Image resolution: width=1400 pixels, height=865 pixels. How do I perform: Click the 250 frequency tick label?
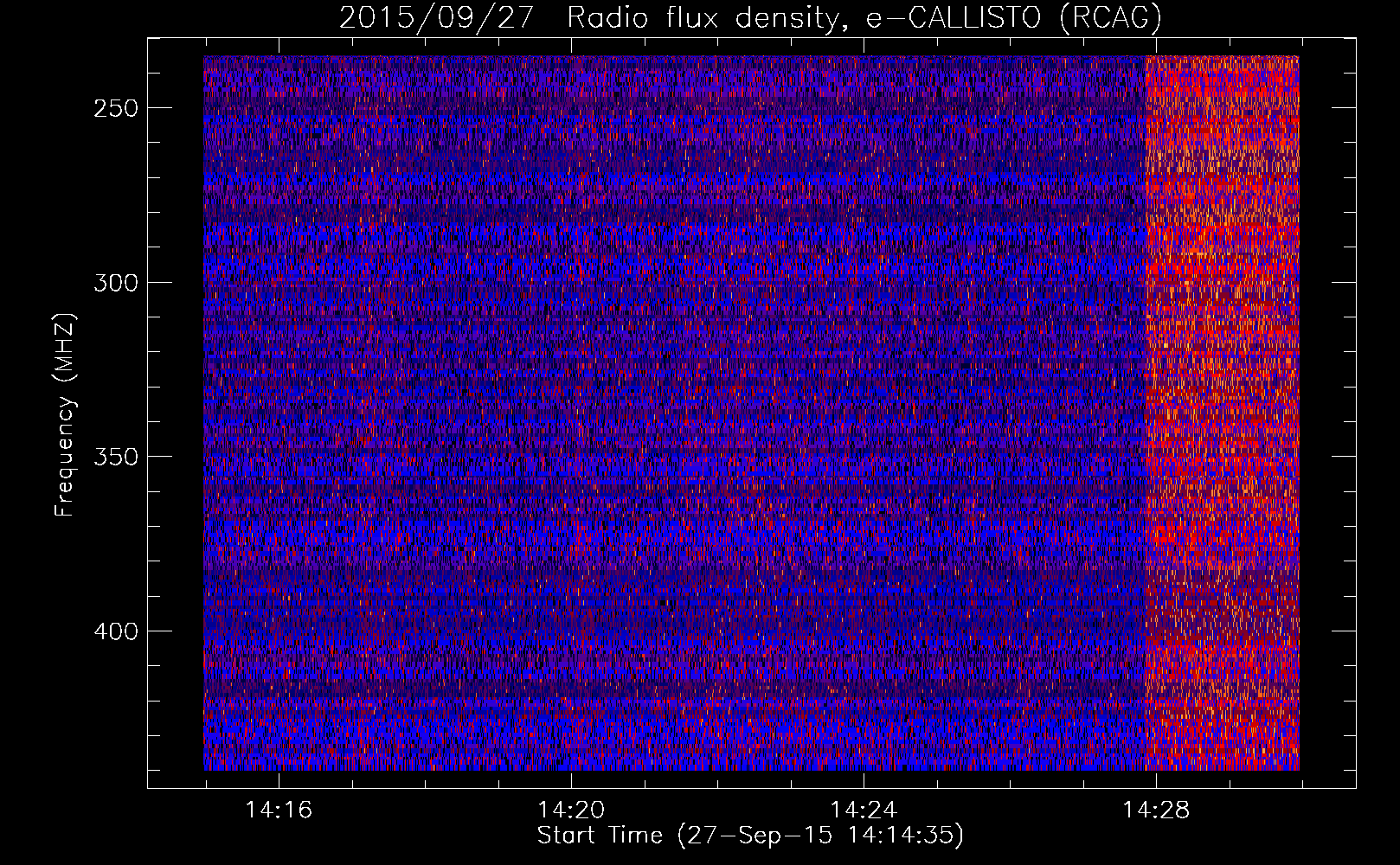[117, 108]
